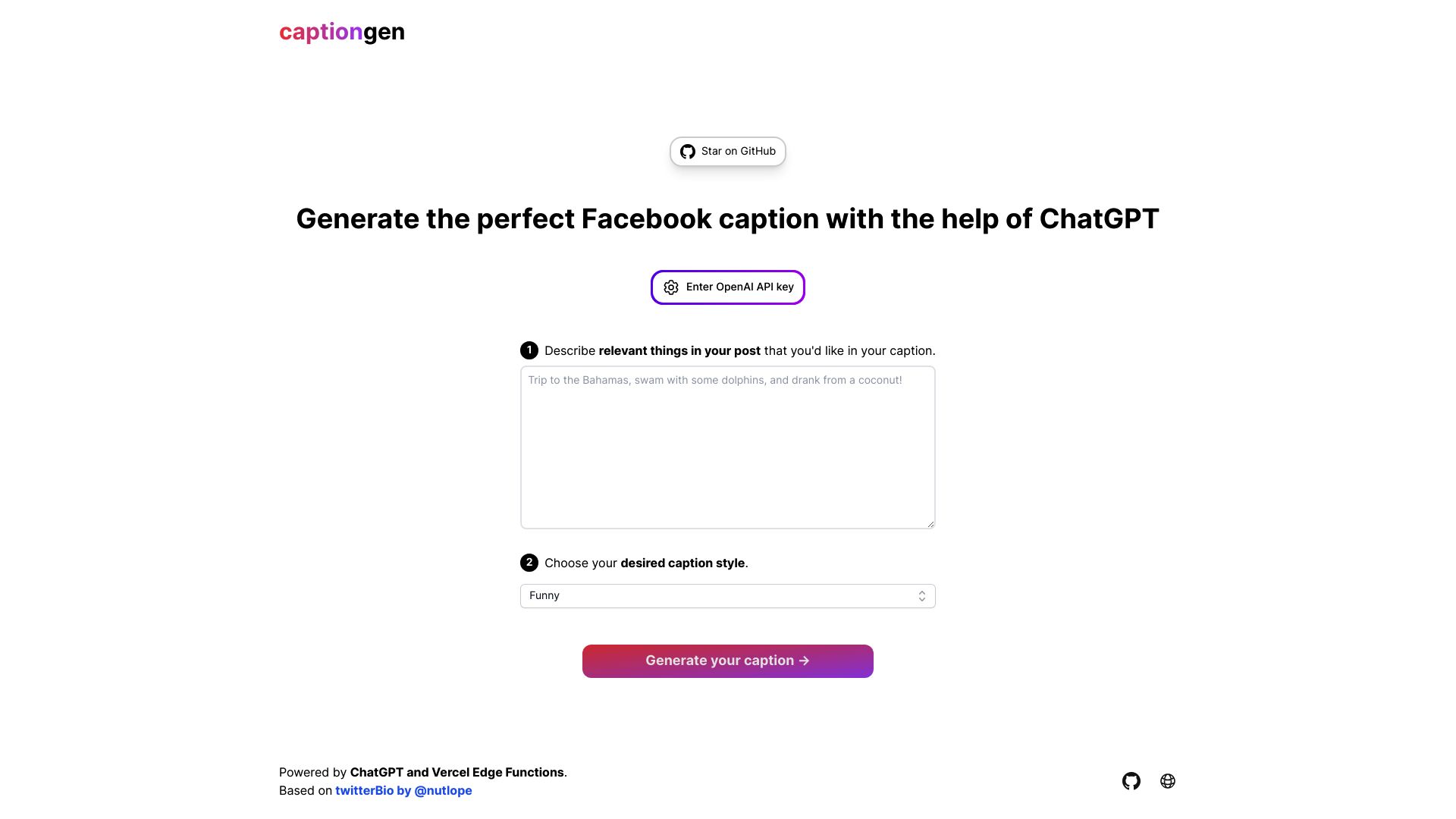Screen dimensions: 1456x819
Task: Click the step 1 numbered circle
Action: pos(529,350)
